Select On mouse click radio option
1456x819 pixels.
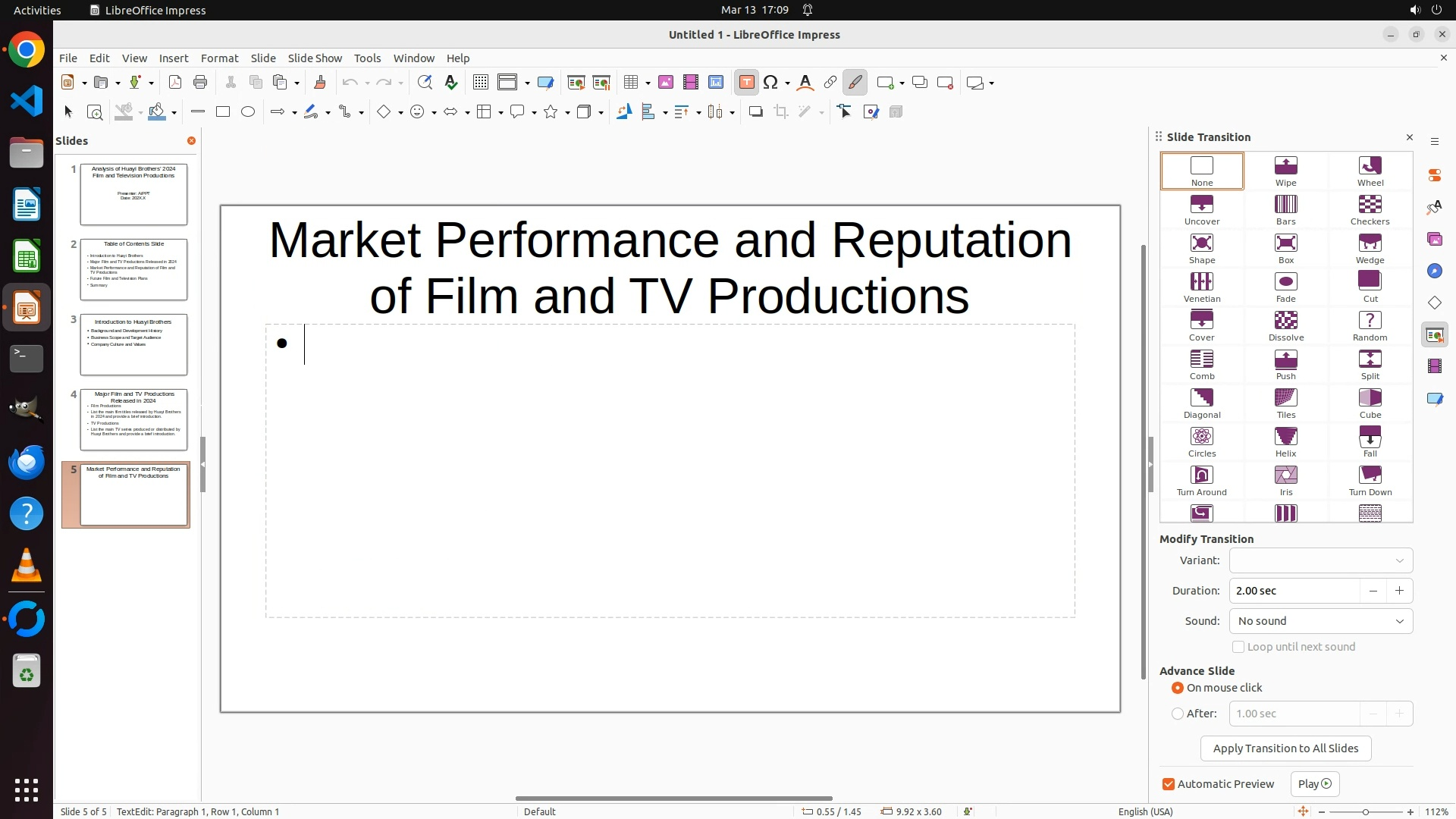pos(1178,688)
